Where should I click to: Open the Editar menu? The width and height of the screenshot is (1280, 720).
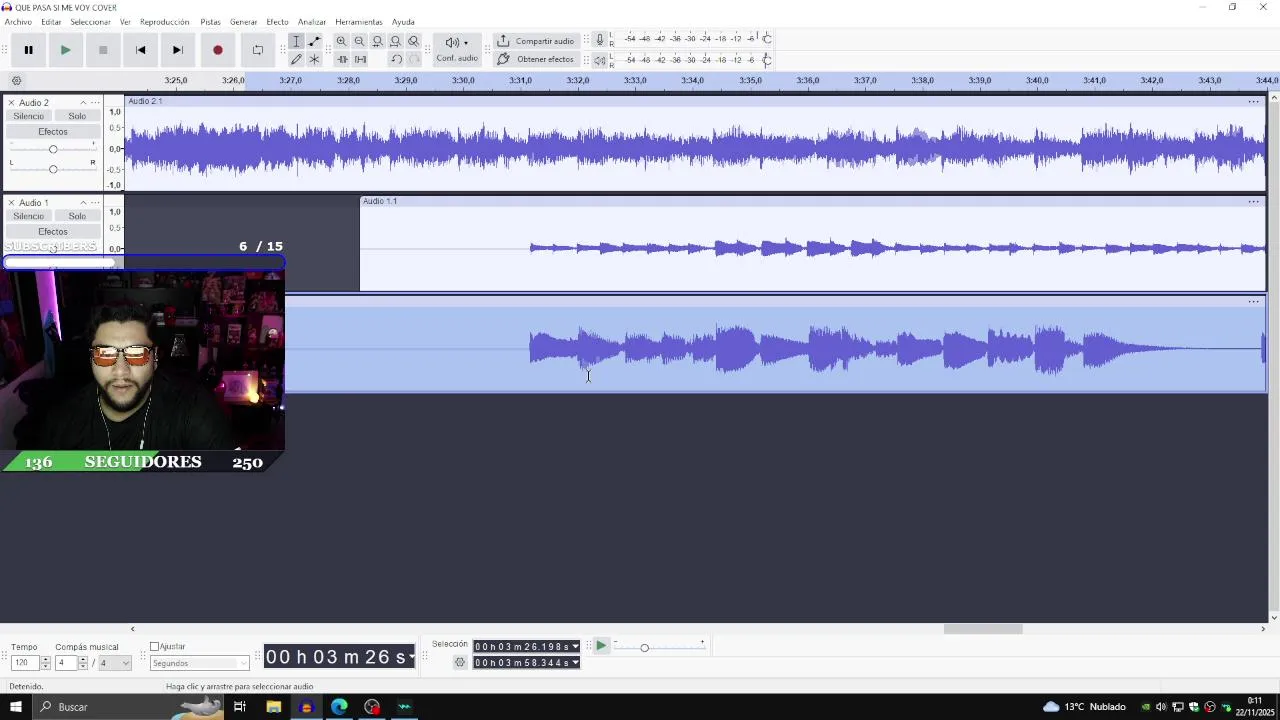click(51, 22)
